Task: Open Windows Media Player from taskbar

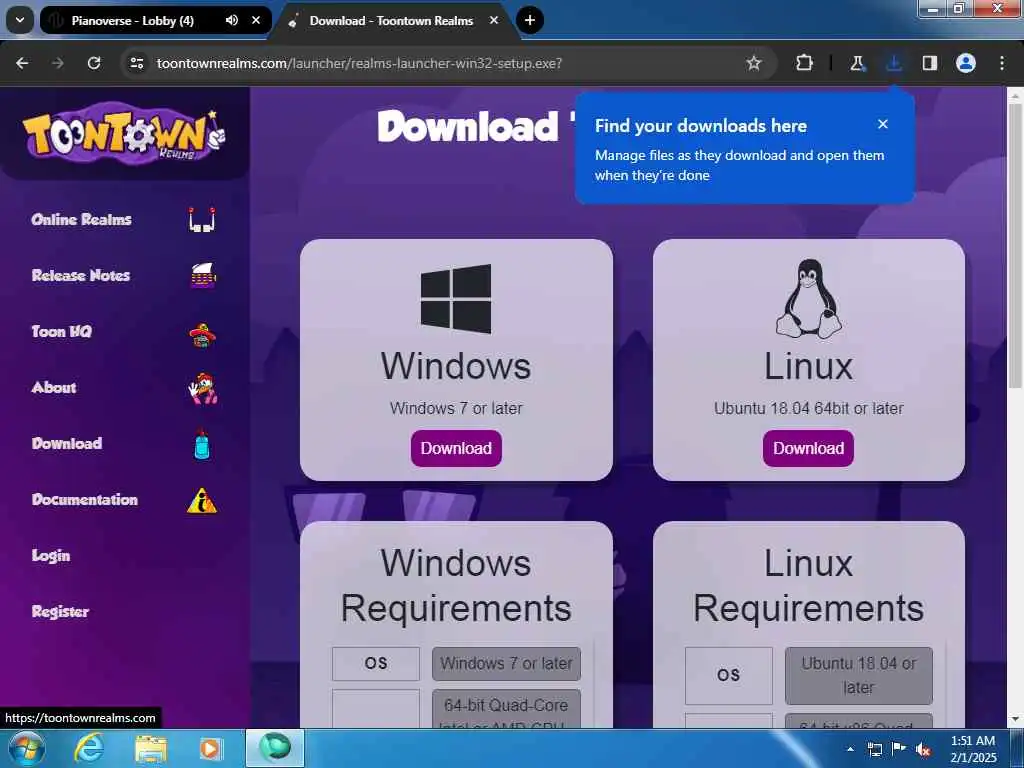Action: 211,748
